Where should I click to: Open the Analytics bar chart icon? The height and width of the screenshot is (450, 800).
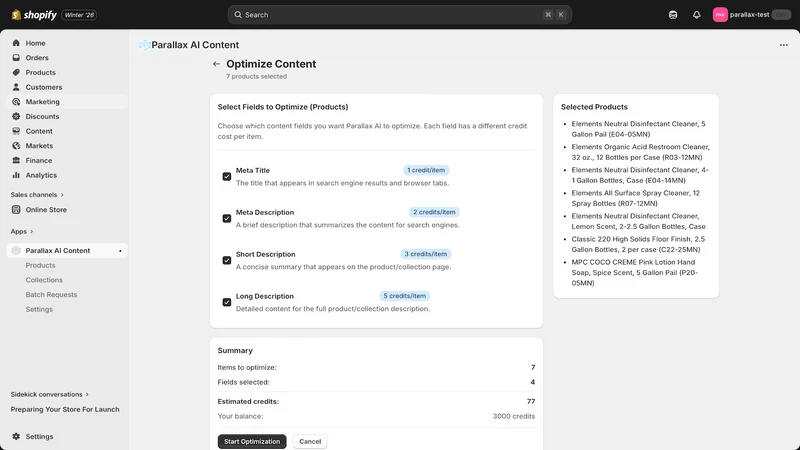pyautogui.click(x=16, y=175)
